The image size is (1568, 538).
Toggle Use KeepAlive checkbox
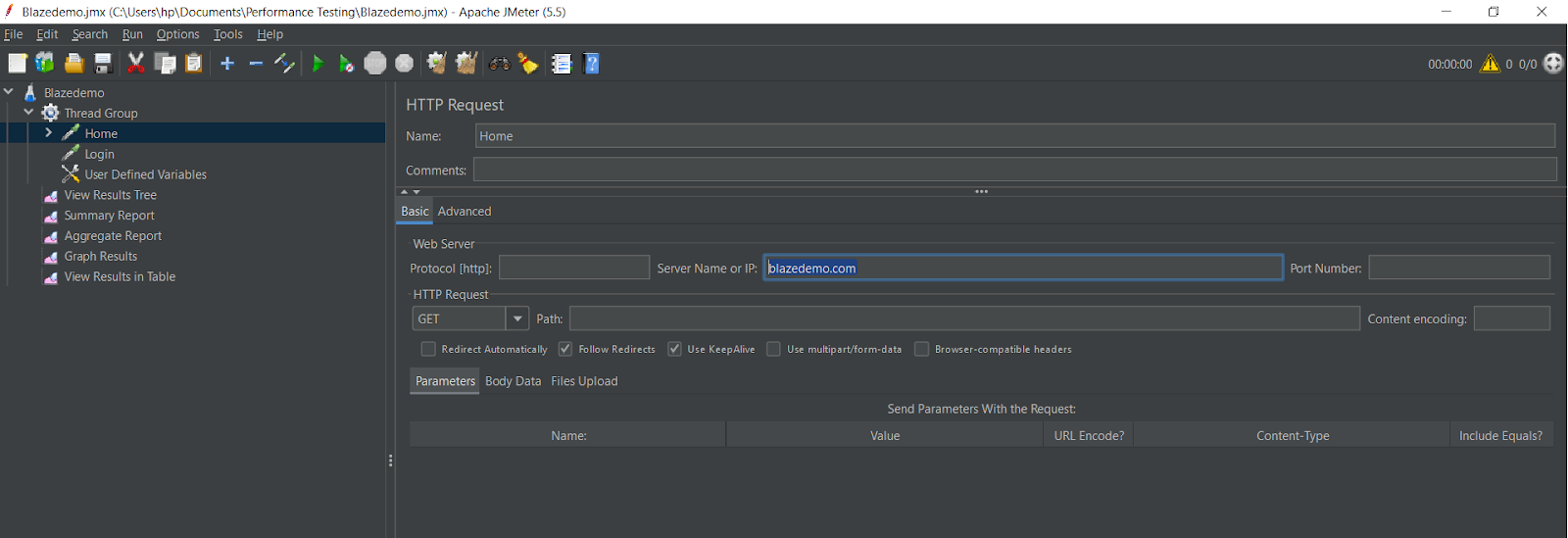point(674,349)
